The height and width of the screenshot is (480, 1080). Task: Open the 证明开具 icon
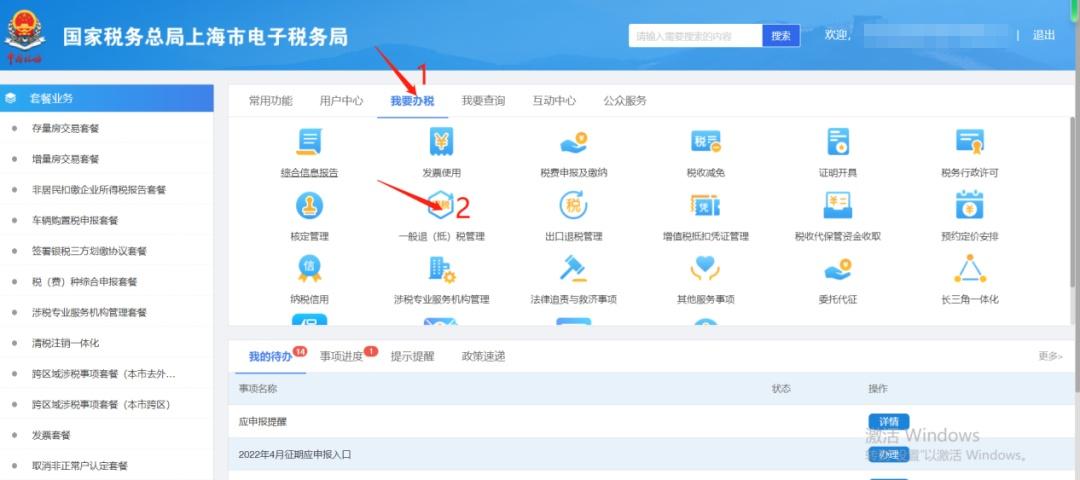tap(837, 143)
